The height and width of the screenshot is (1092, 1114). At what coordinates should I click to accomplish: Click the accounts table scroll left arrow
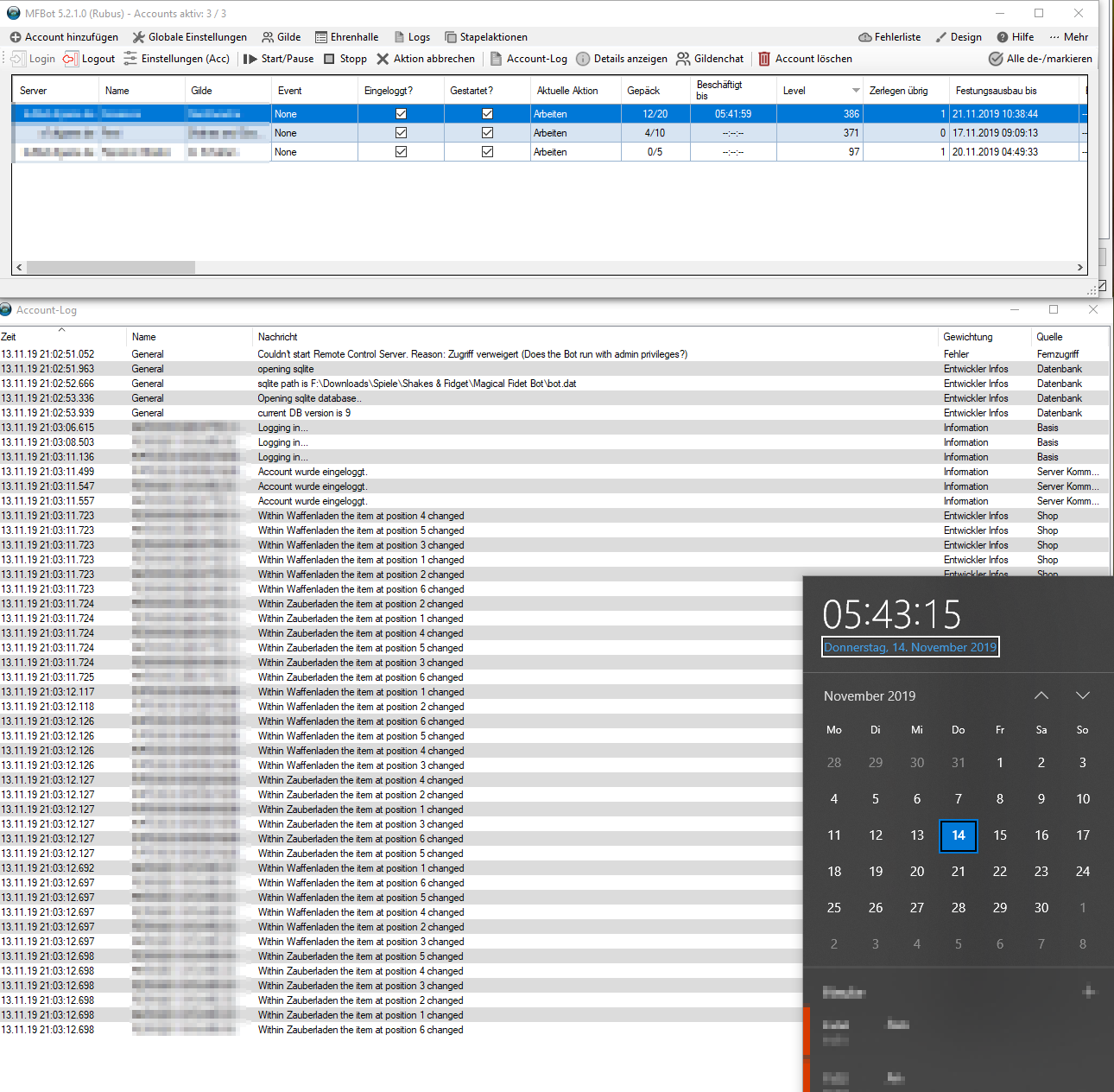[19, 268]
